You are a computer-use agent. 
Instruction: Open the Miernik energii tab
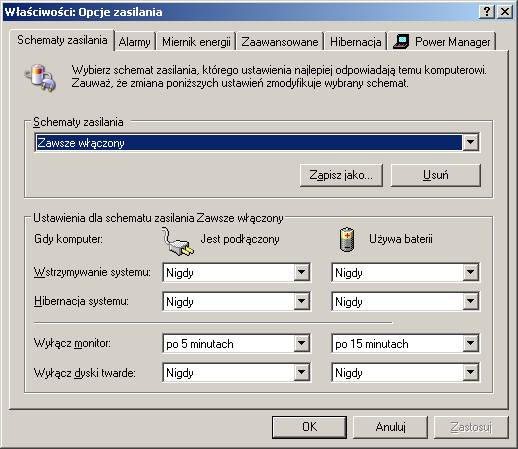tap(196, 42)
